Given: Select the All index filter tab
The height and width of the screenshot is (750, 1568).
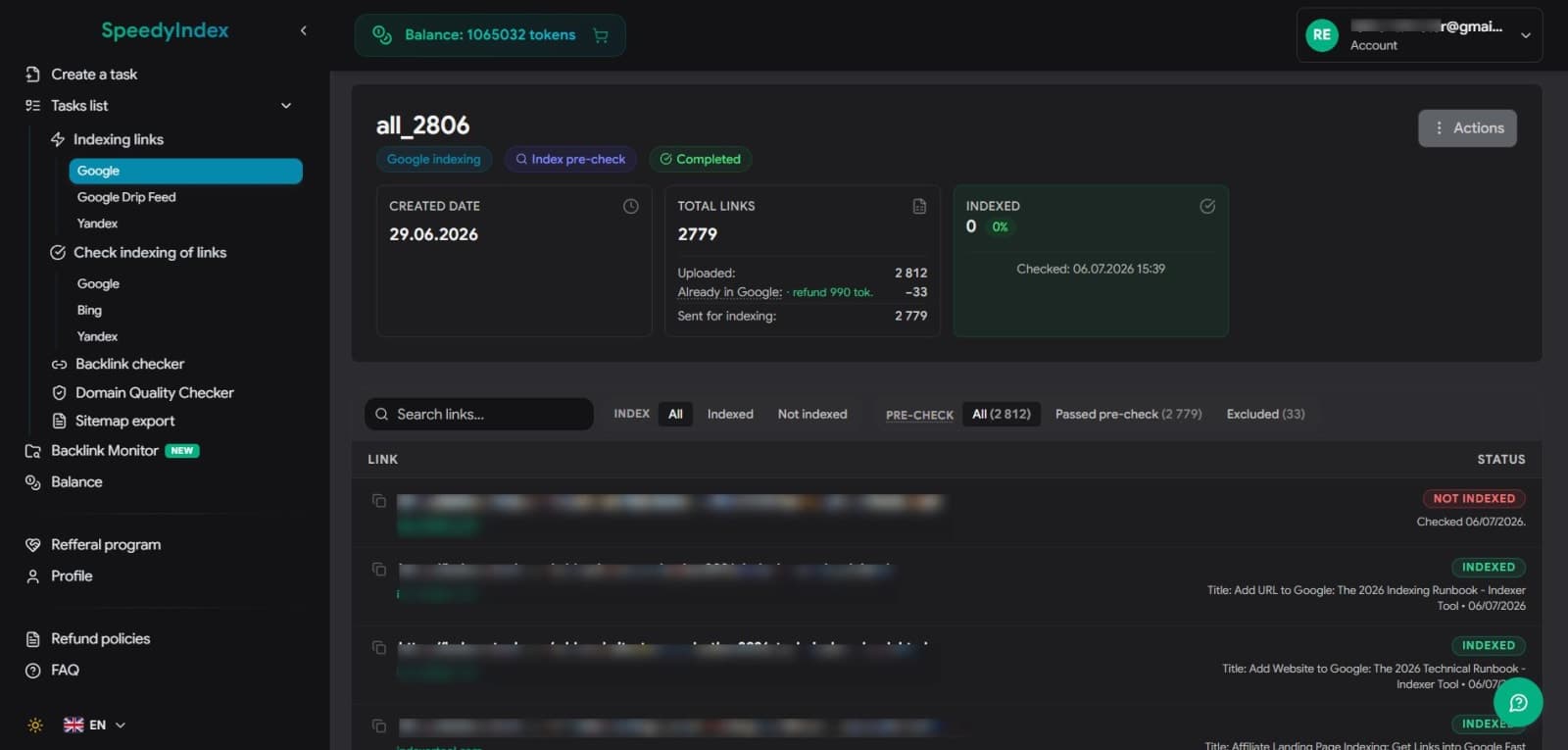Looking at the screenshot, I should (x=675, y=414).
